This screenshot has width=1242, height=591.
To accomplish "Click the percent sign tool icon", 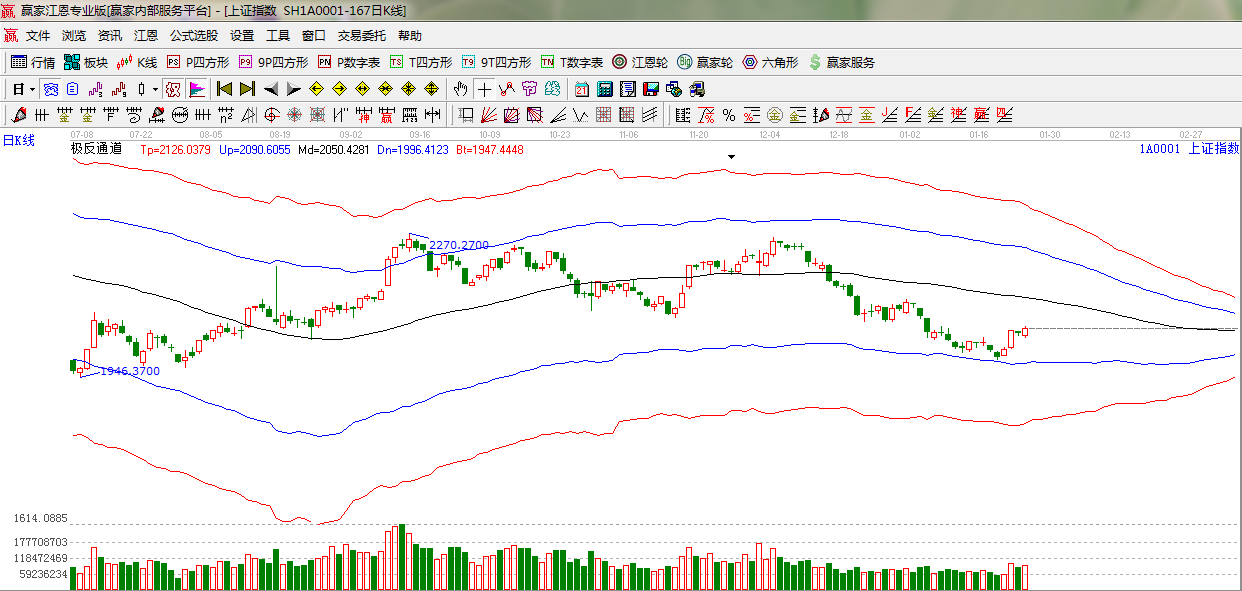I will tap(728, 115).
